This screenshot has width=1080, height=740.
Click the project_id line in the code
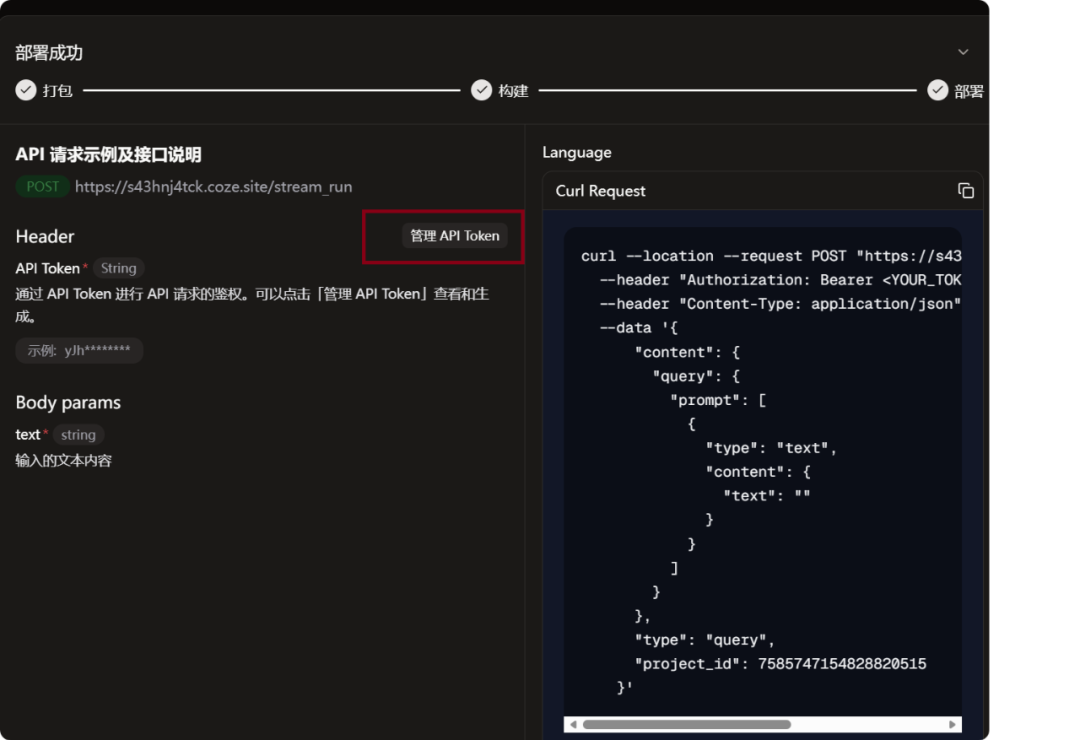point(780,664)
